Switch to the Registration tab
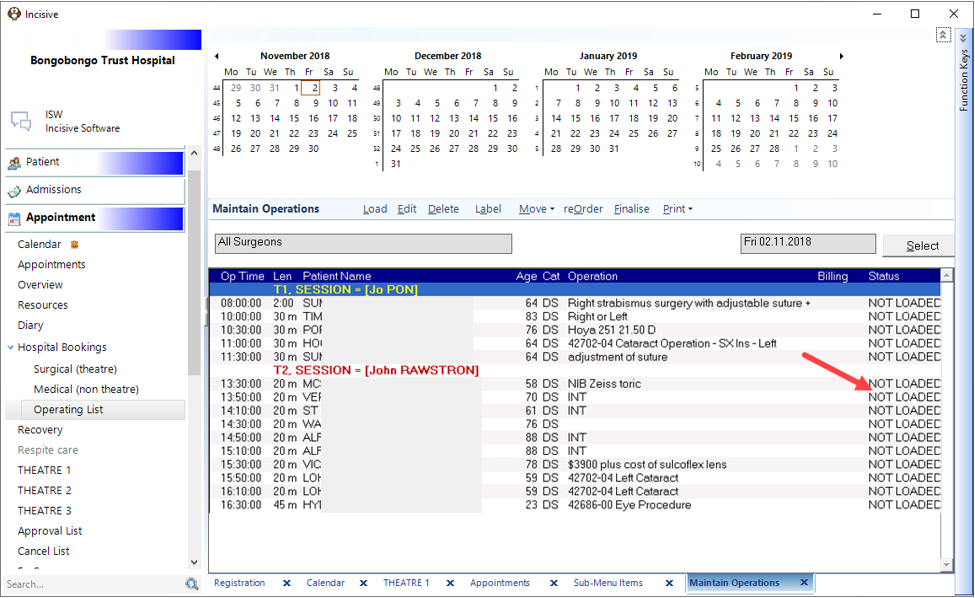The image size is (975, 598). point(239,583)
